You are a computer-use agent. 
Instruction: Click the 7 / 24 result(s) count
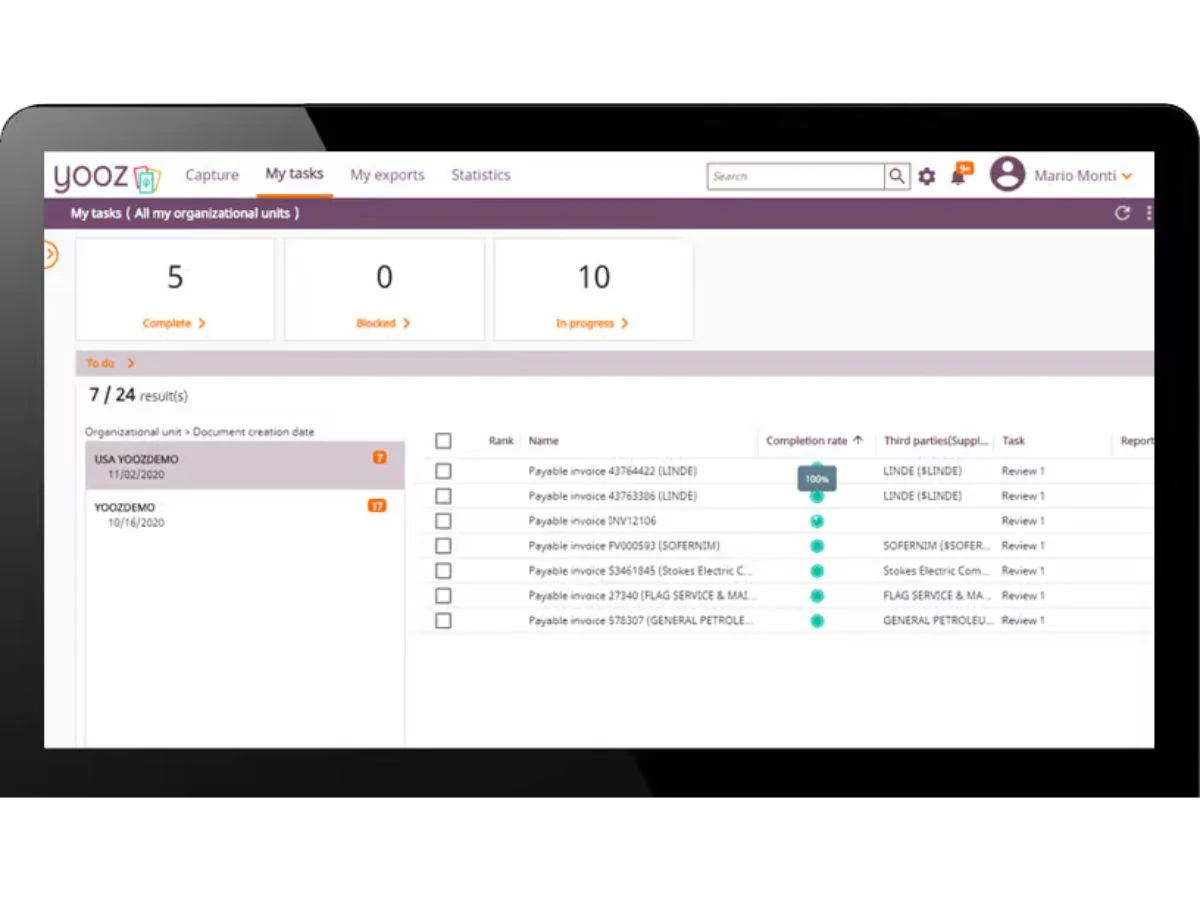[x=138, y=395]
